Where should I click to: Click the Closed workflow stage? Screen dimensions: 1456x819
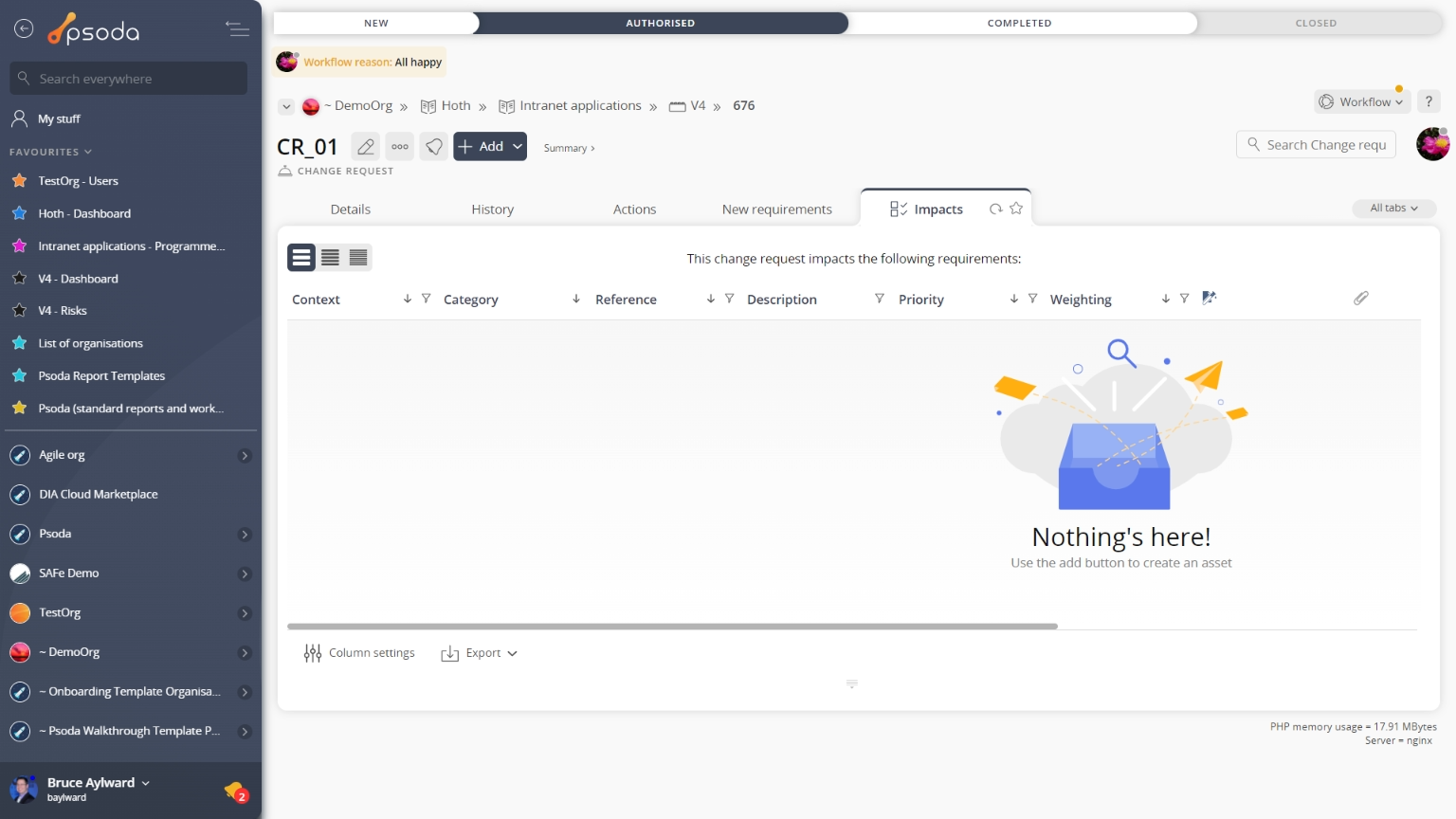point(1316,23)
